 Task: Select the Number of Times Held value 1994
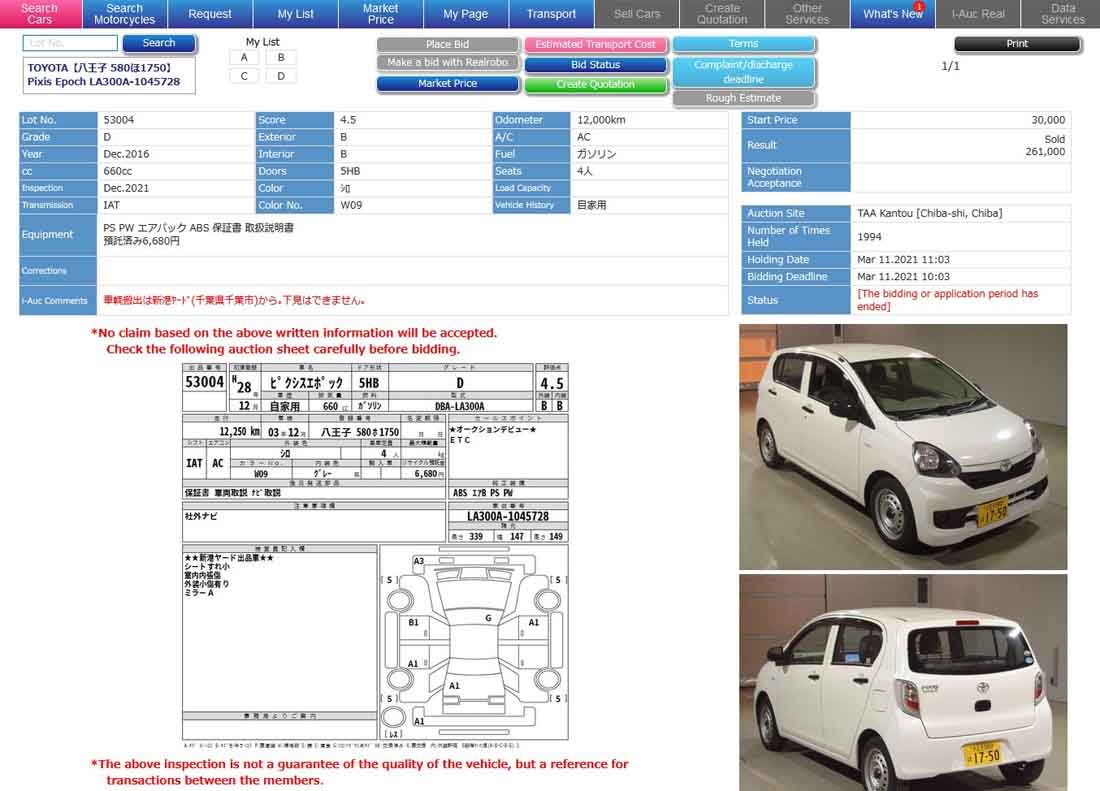click(869, 237)
